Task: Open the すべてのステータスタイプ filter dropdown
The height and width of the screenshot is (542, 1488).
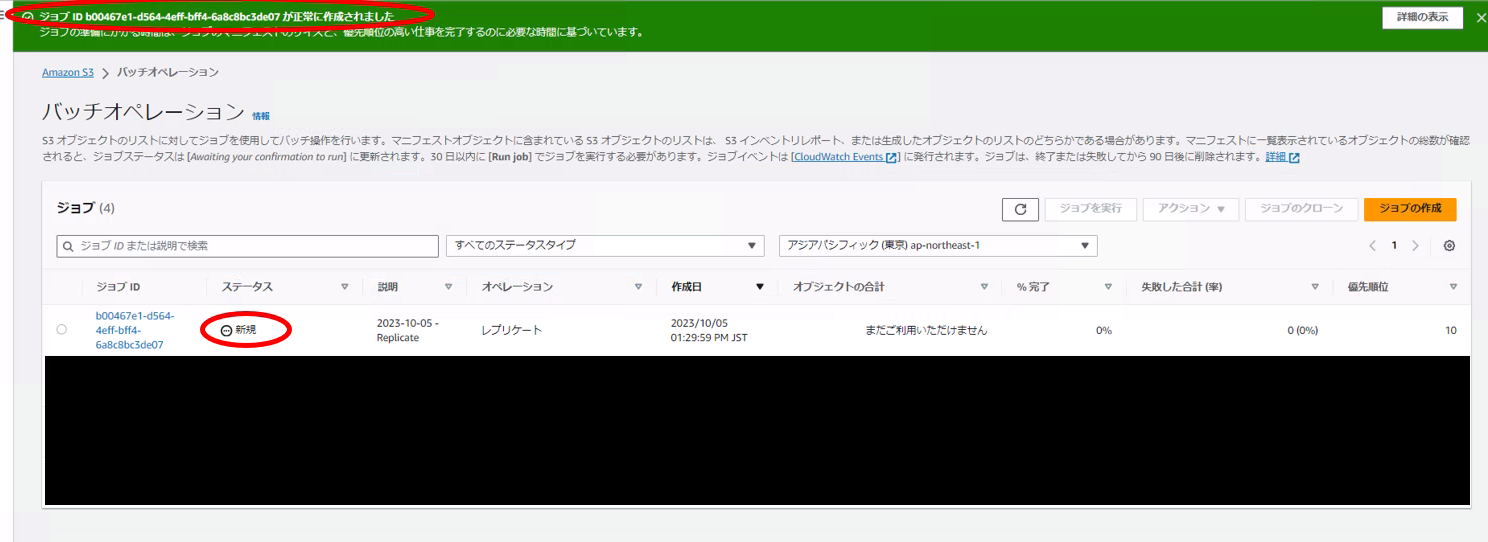Action: click(x=607, y=246)
